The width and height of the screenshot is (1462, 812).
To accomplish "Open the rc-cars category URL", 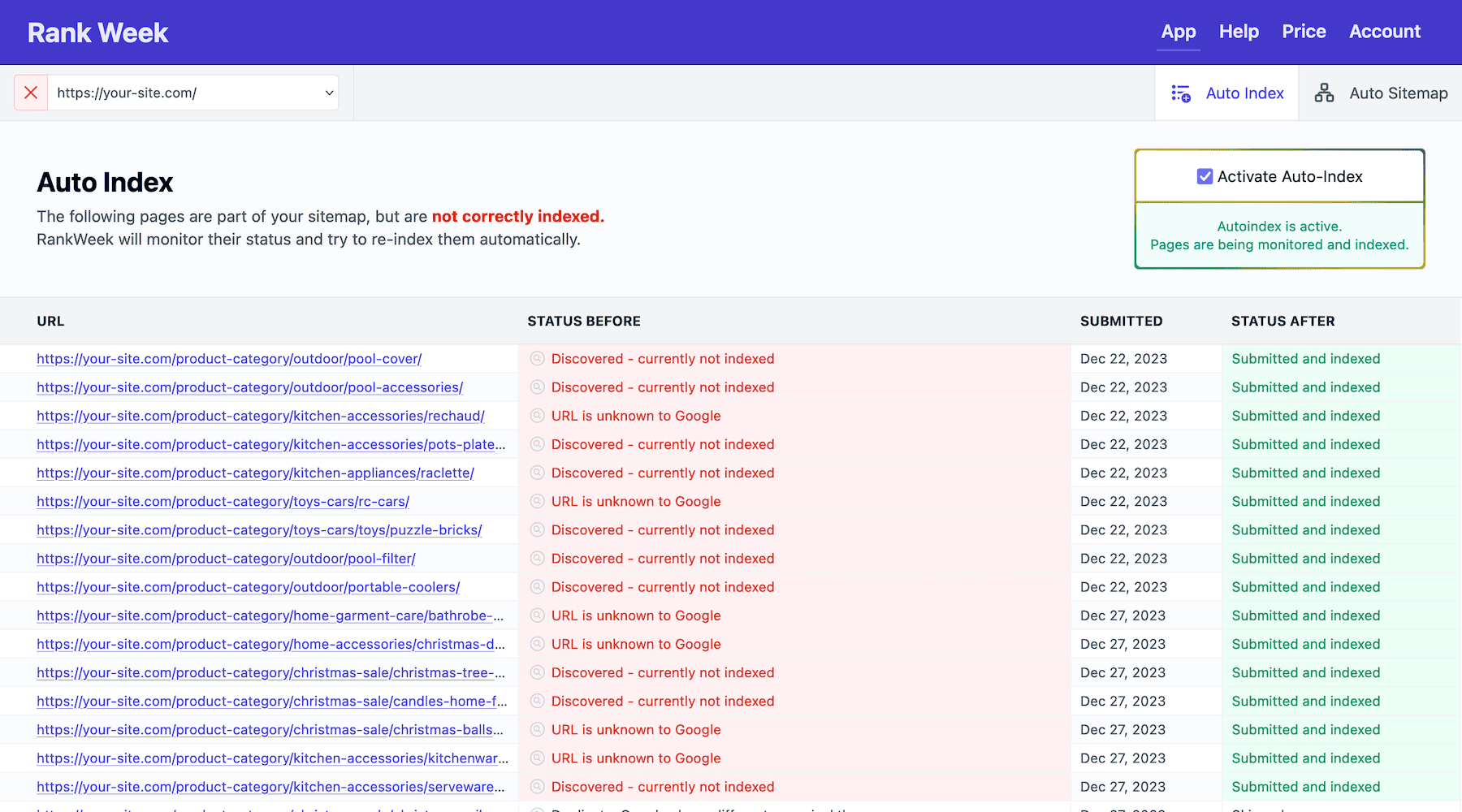I will [223, 501].
